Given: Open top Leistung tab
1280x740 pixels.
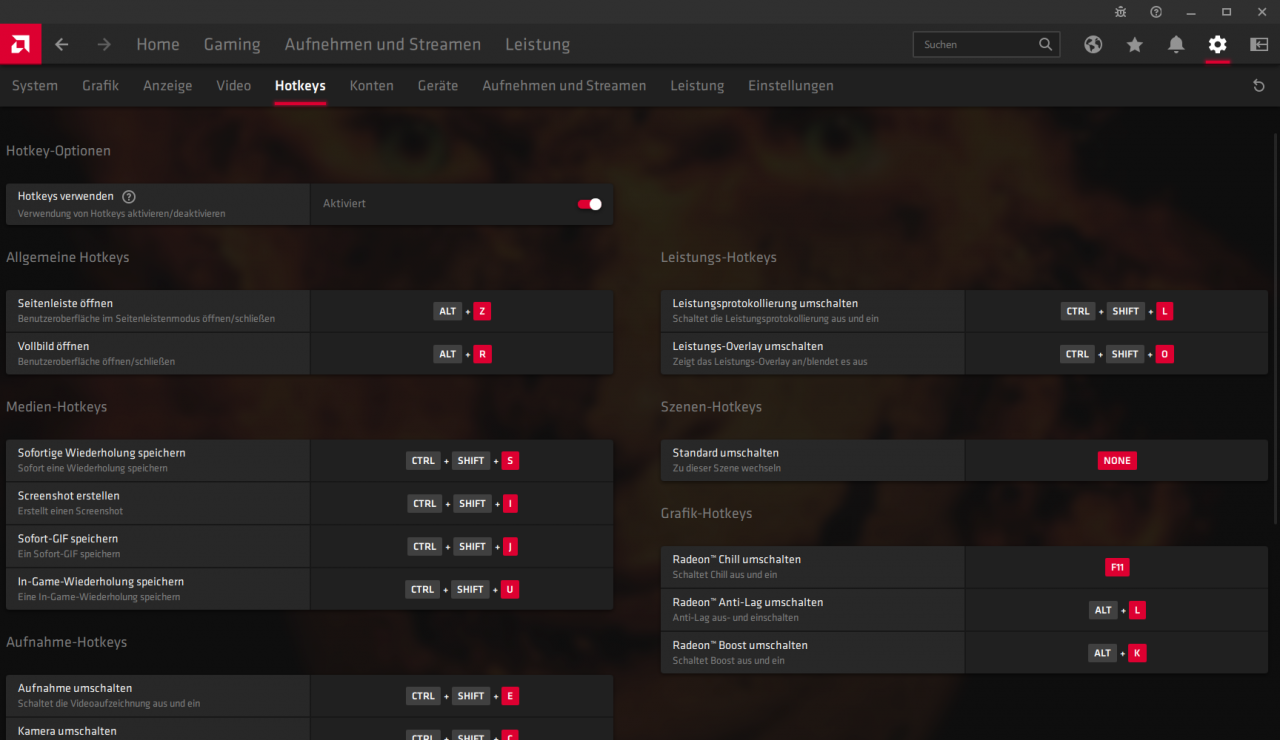Looking at the screenshot, I should click(537, 44).
